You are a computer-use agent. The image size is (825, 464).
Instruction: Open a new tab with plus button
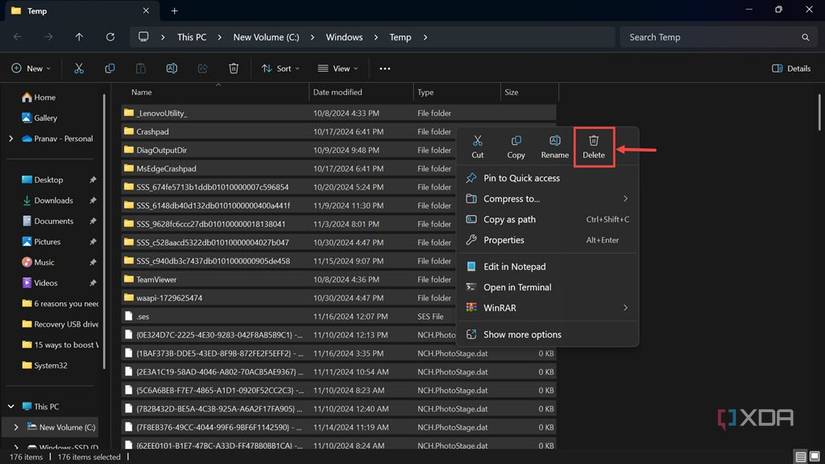point(174,11)
